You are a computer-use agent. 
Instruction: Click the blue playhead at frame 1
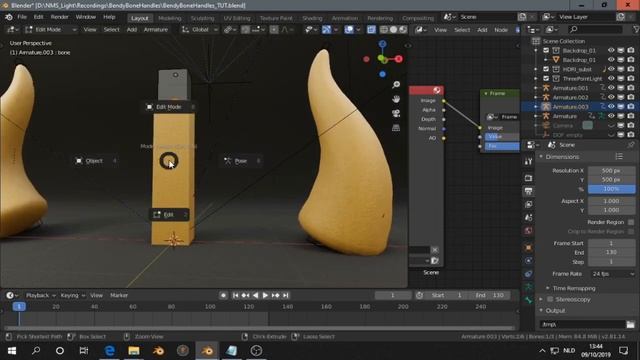(x=19, y=307)
